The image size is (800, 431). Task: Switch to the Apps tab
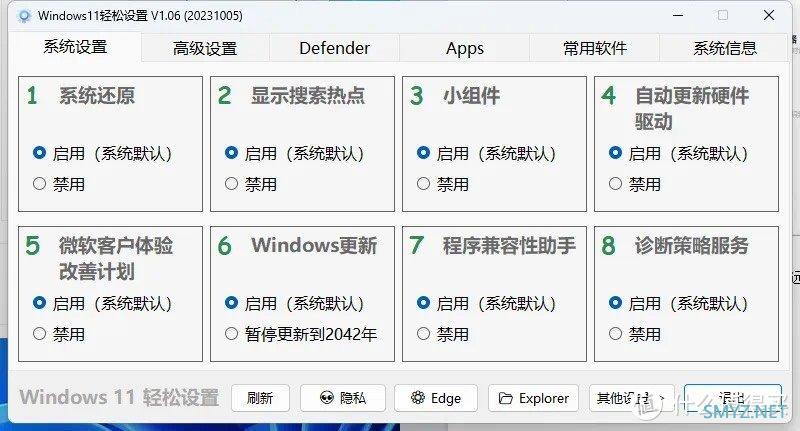coord(464,48)
